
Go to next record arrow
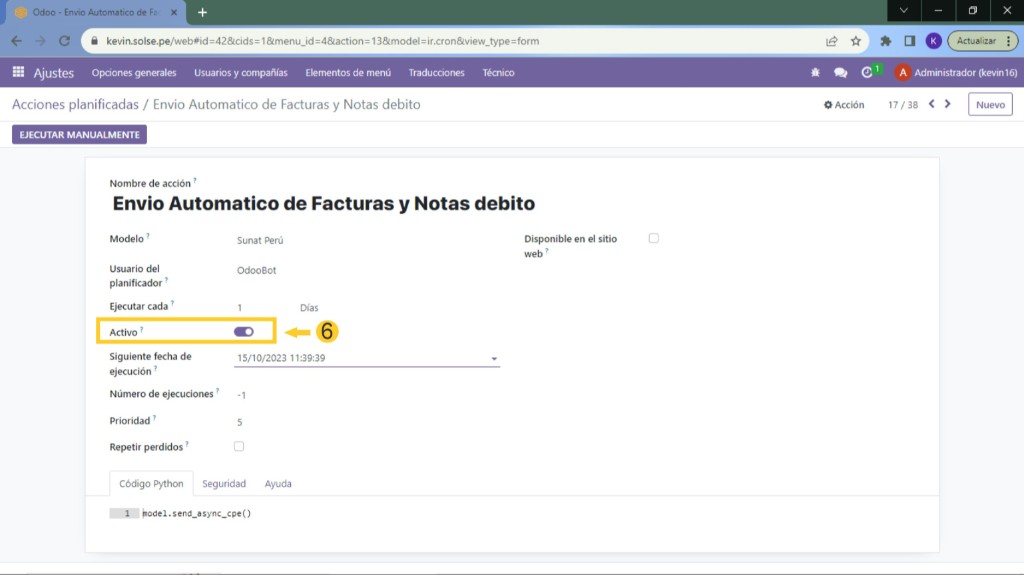point(948,104)
